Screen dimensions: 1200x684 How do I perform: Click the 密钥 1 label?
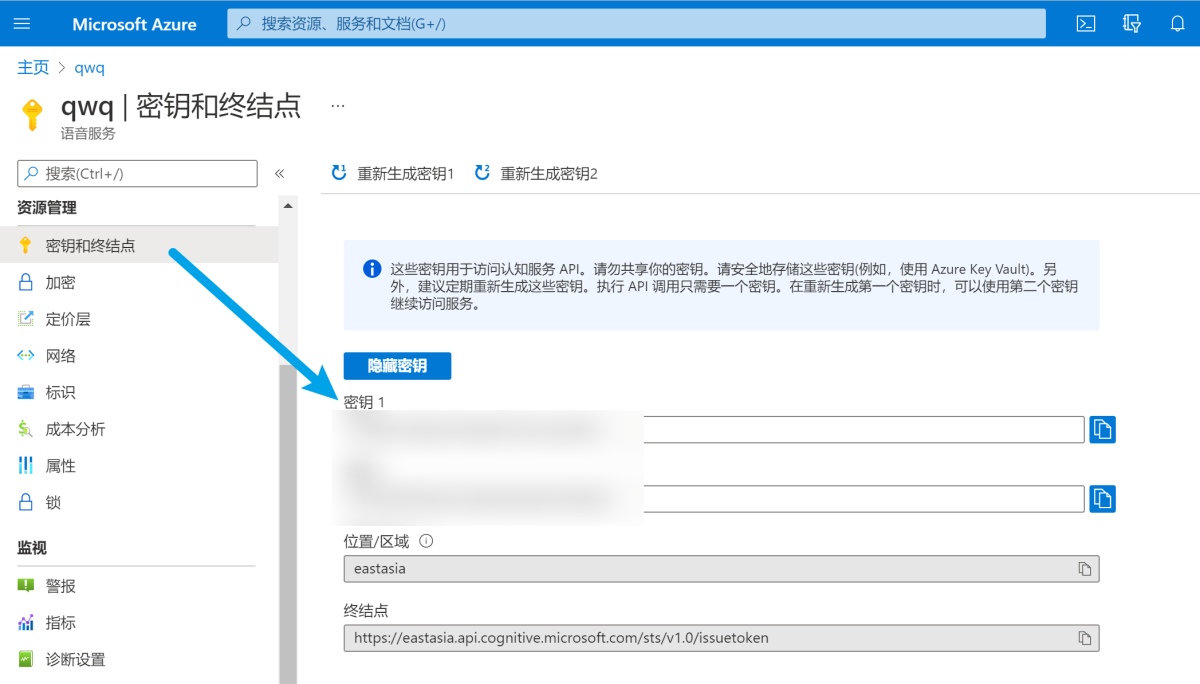point(364,402)
